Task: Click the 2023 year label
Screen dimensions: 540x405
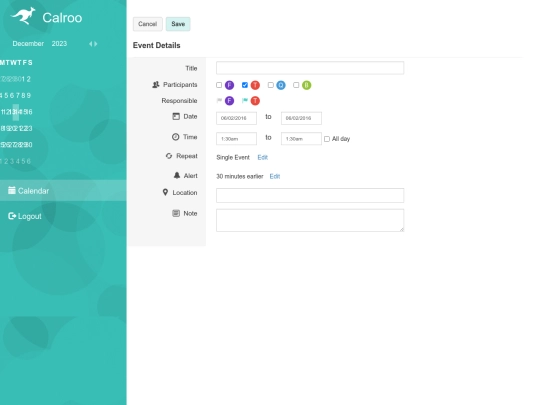Action: coord(59,44)
